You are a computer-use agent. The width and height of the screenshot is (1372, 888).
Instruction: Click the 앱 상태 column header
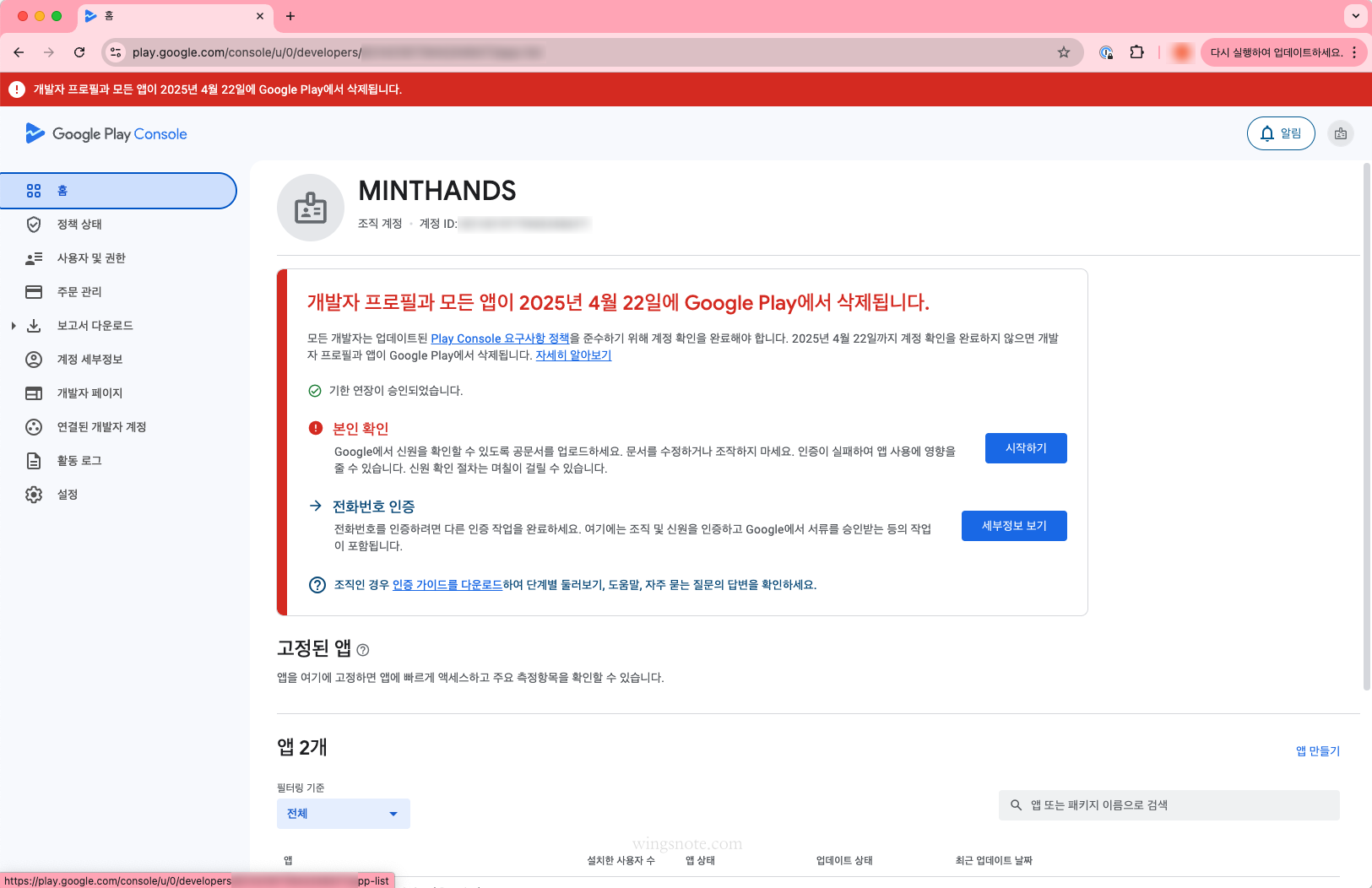(x=701, y=861)
